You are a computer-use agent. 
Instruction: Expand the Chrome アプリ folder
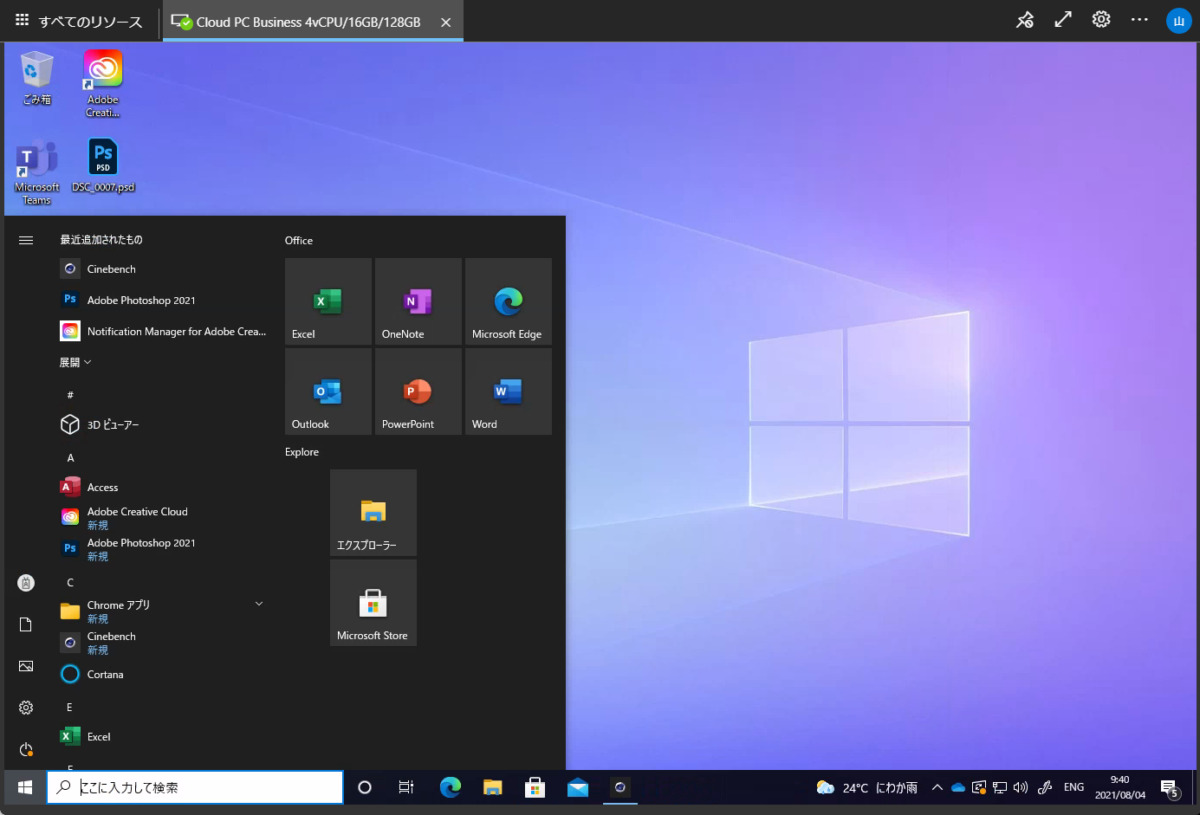(163, 611)
